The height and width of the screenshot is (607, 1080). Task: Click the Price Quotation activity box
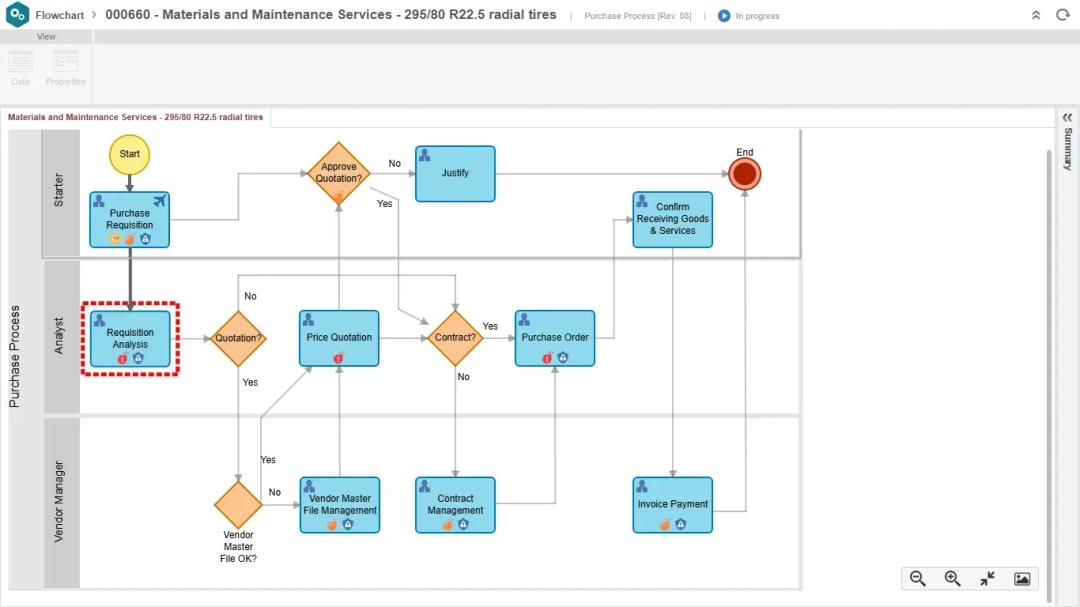339,337
